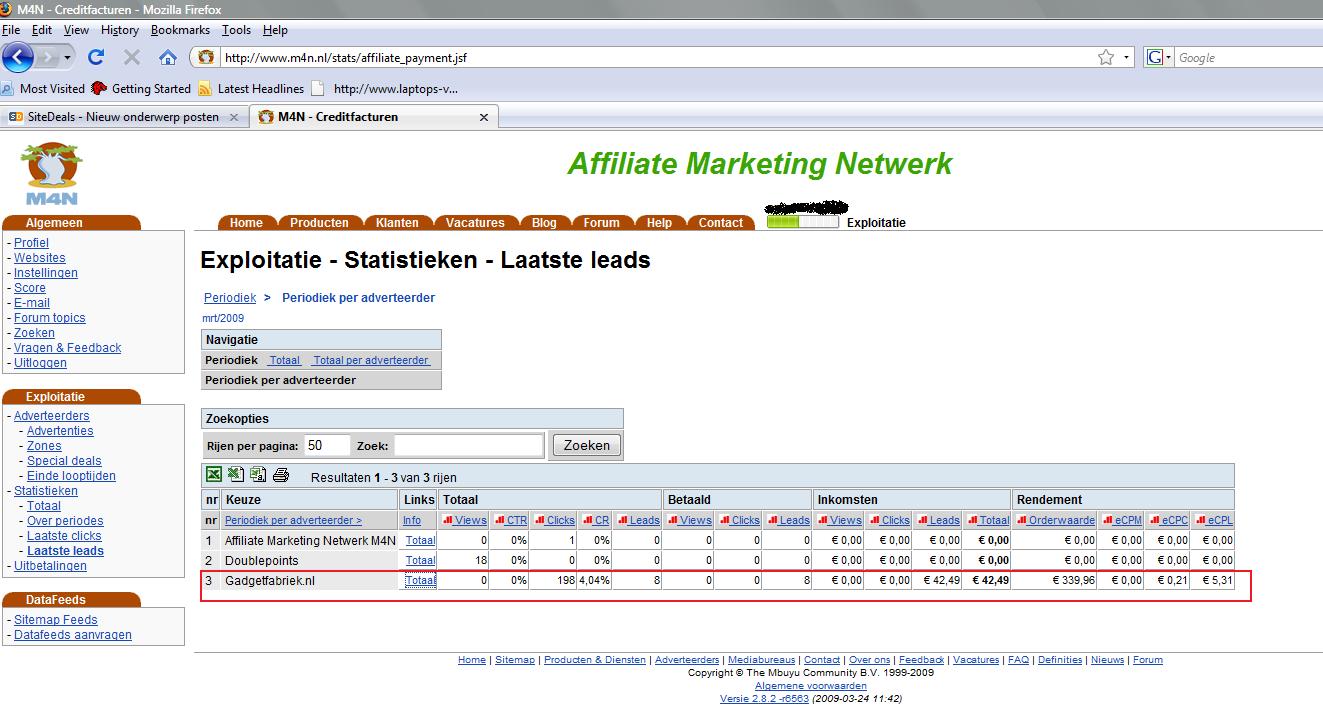Click the Stop loading X icon

tap(131, 57)
